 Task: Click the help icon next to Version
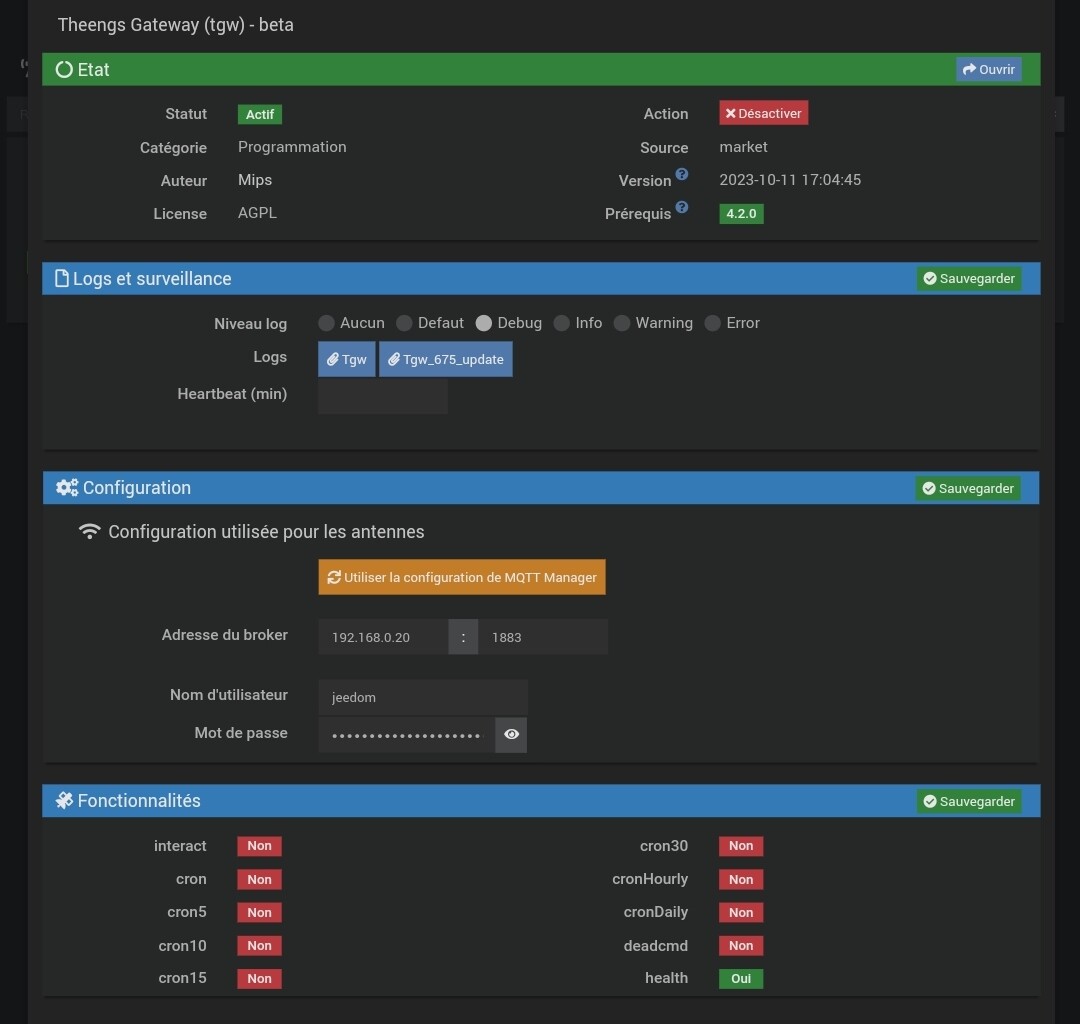[x=681, y=174]
